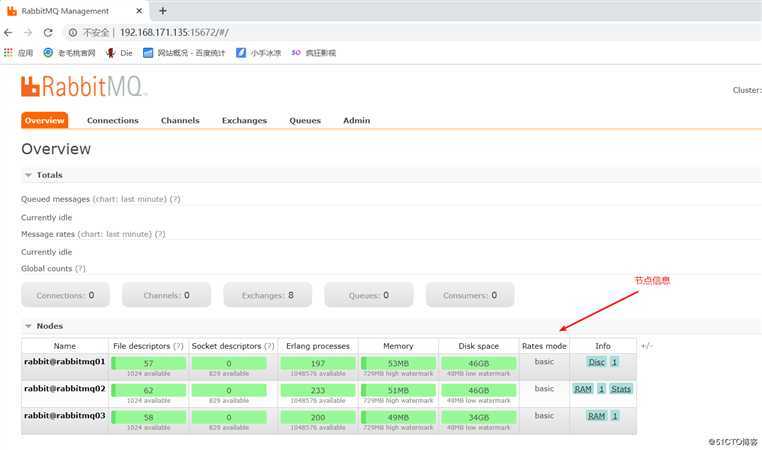The image size is (762, 450).
Task: Switch to the Overview tab
Action: (44, 121)
